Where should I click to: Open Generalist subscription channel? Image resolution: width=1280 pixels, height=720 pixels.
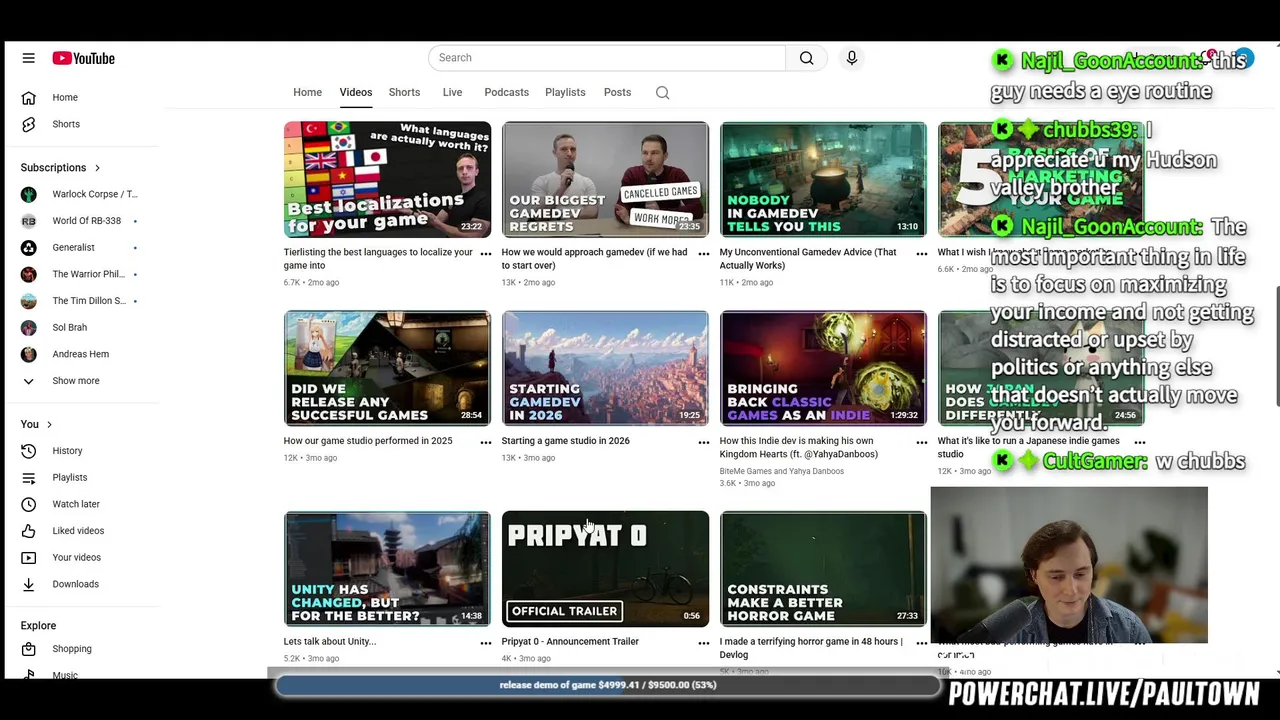(80, 247)
